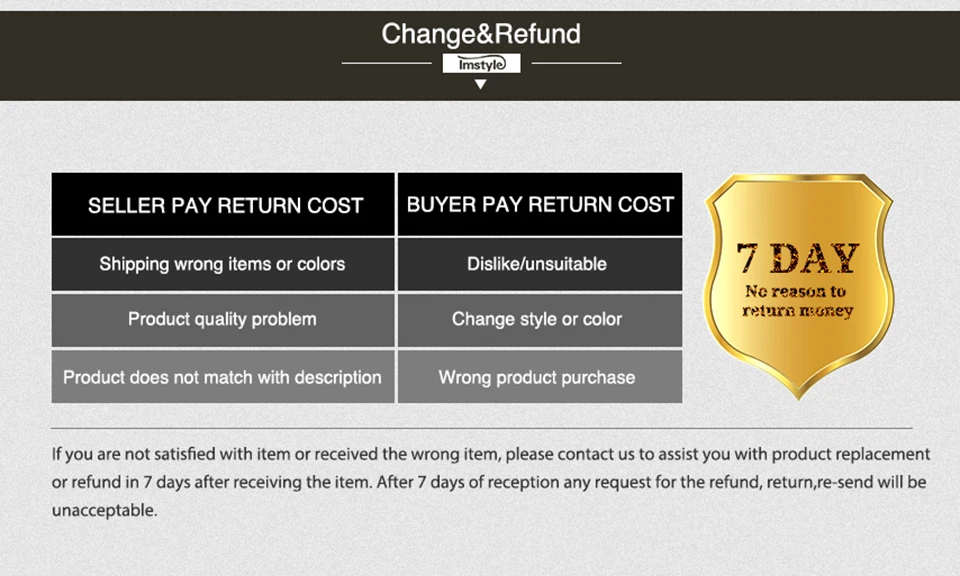Click the decorative line left of Imstyle logo
This screenshot has width=960, height=576.
(386, 63)
